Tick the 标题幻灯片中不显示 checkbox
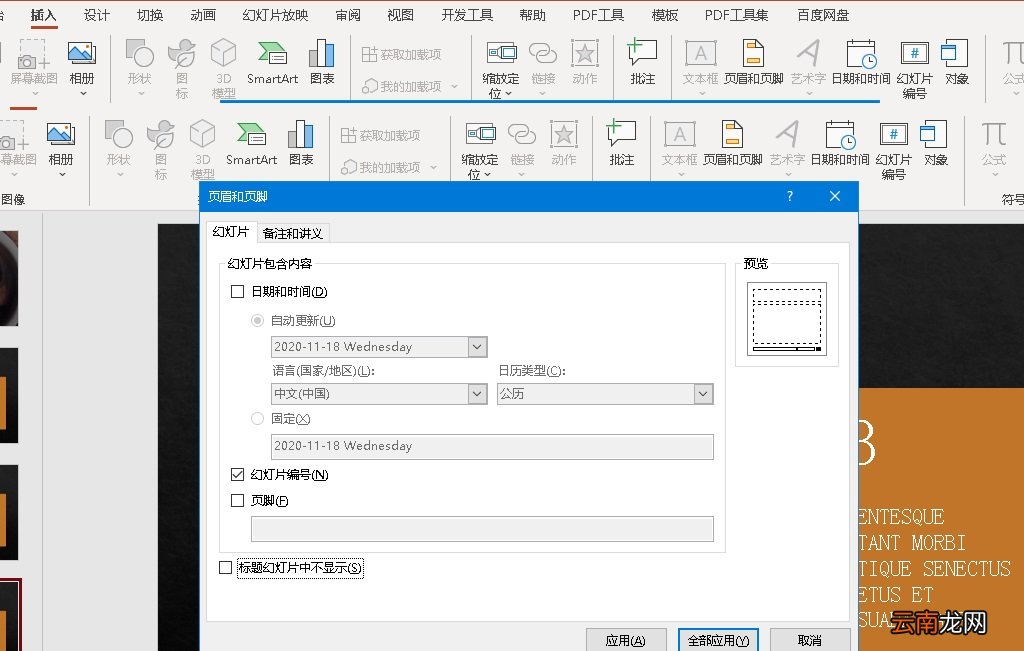The image size is (1024, 651). 225,568
